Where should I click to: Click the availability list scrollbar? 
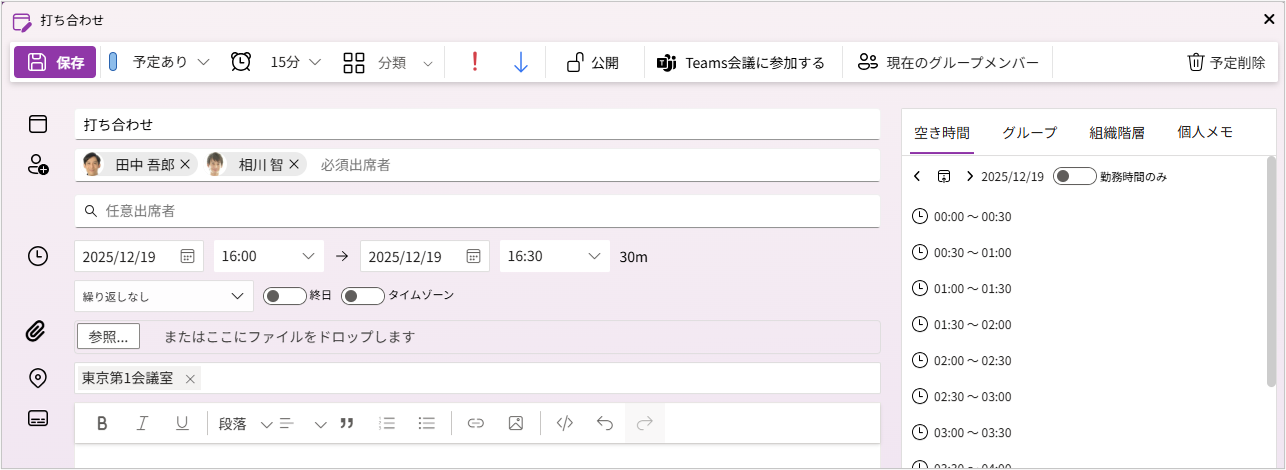click(x=1271, y=270)
